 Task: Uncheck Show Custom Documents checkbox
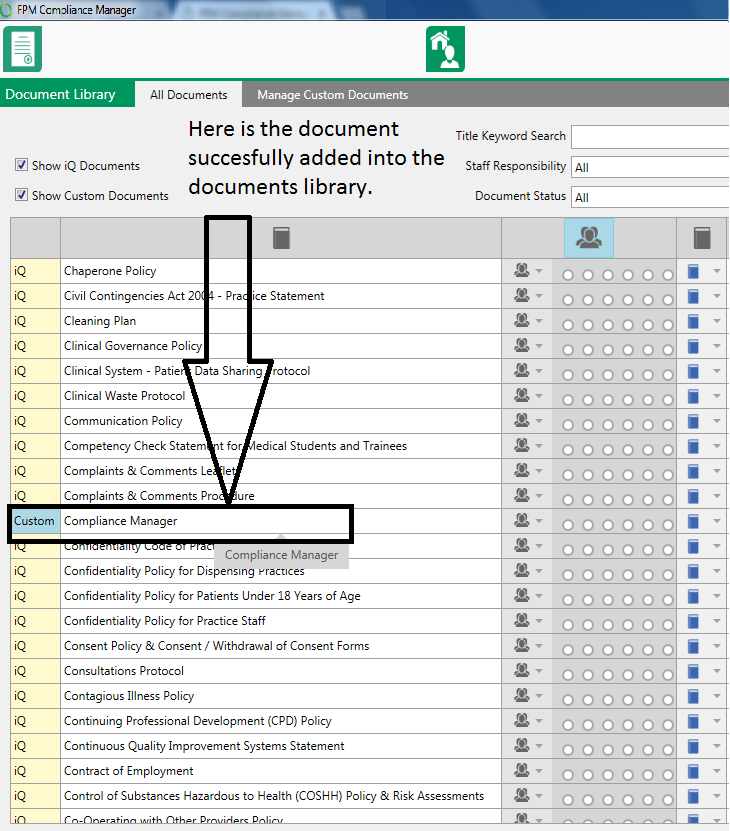pos(21,196)
